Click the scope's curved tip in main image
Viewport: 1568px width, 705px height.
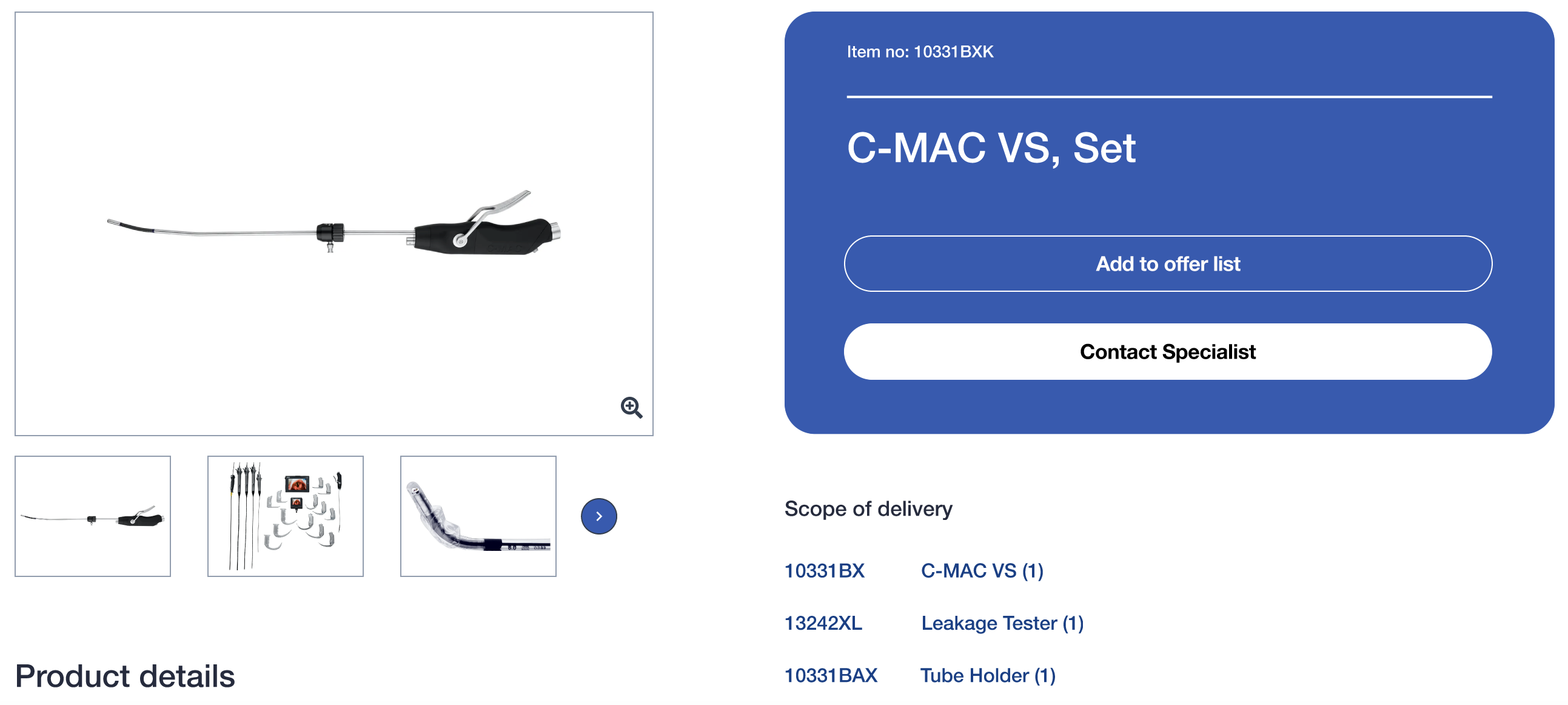(x=130, y=226)
